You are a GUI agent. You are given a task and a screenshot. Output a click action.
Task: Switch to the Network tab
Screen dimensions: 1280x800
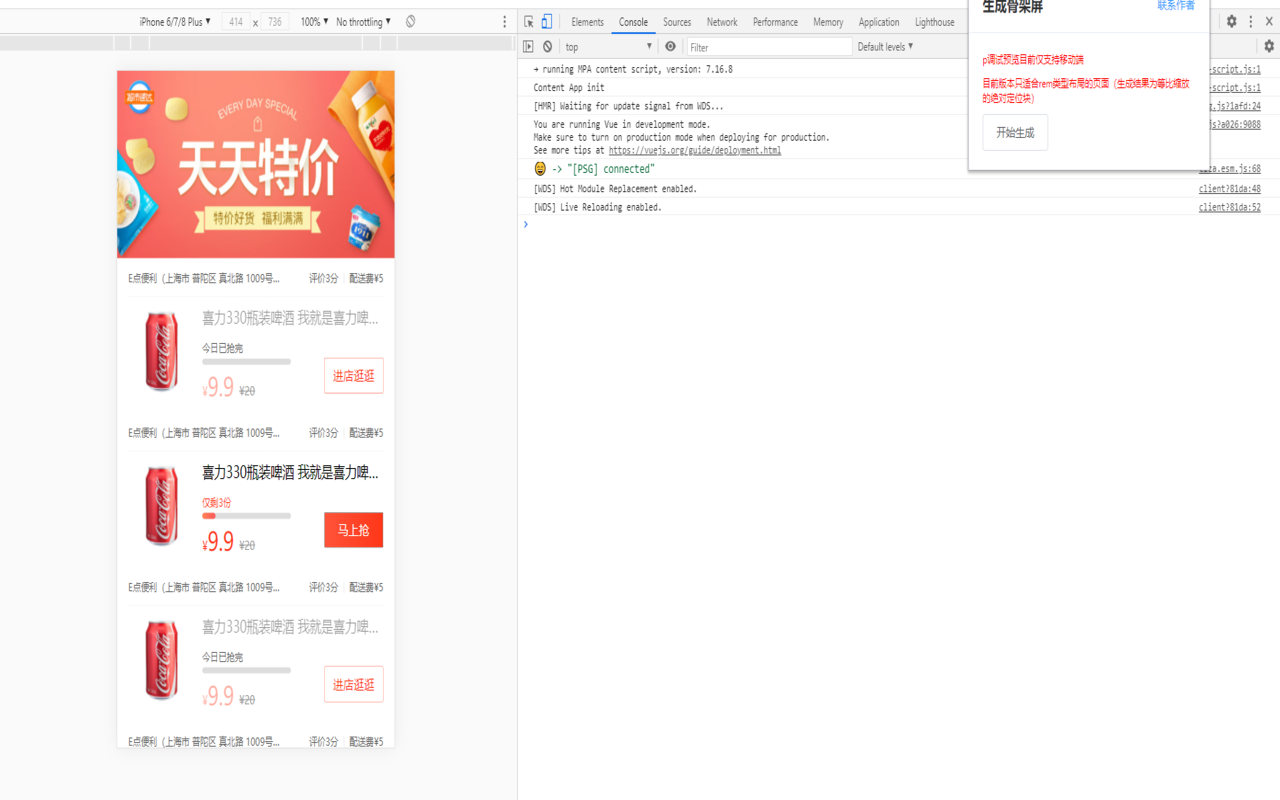[722, 22]
